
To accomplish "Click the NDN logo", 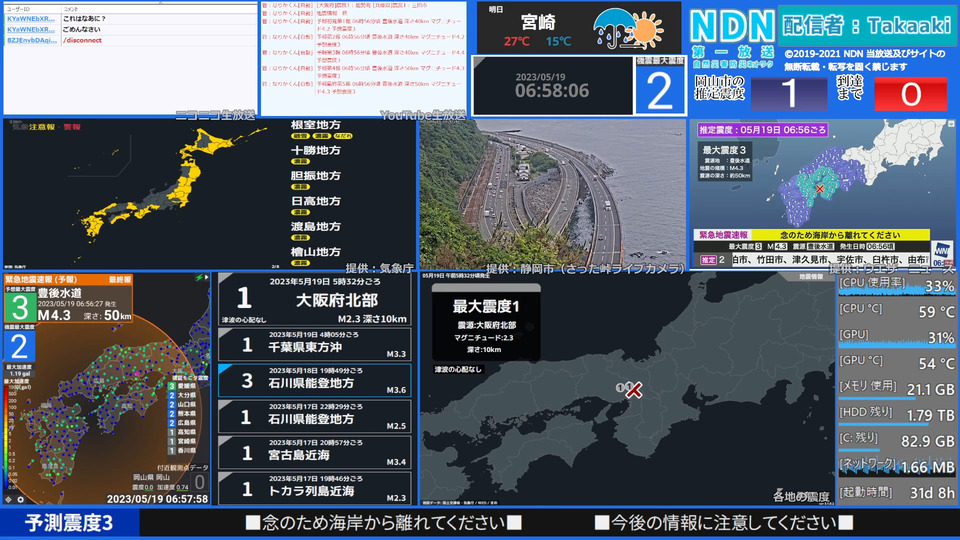I will pos(732,26).
